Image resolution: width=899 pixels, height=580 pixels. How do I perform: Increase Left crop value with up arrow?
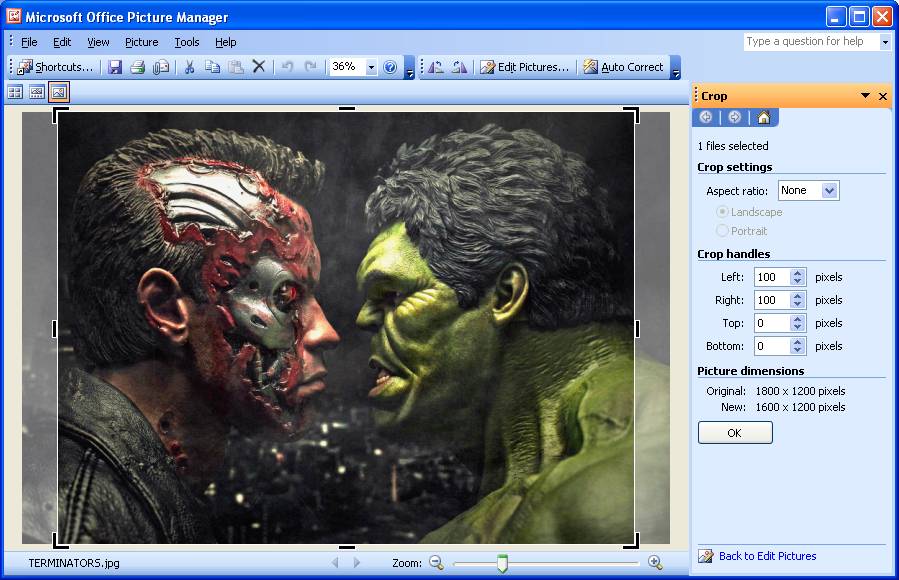(798, 273)
